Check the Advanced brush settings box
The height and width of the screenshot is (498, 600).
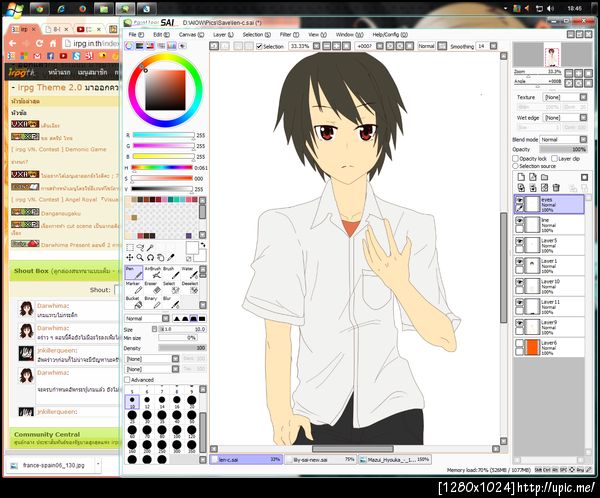coord(127,380)
